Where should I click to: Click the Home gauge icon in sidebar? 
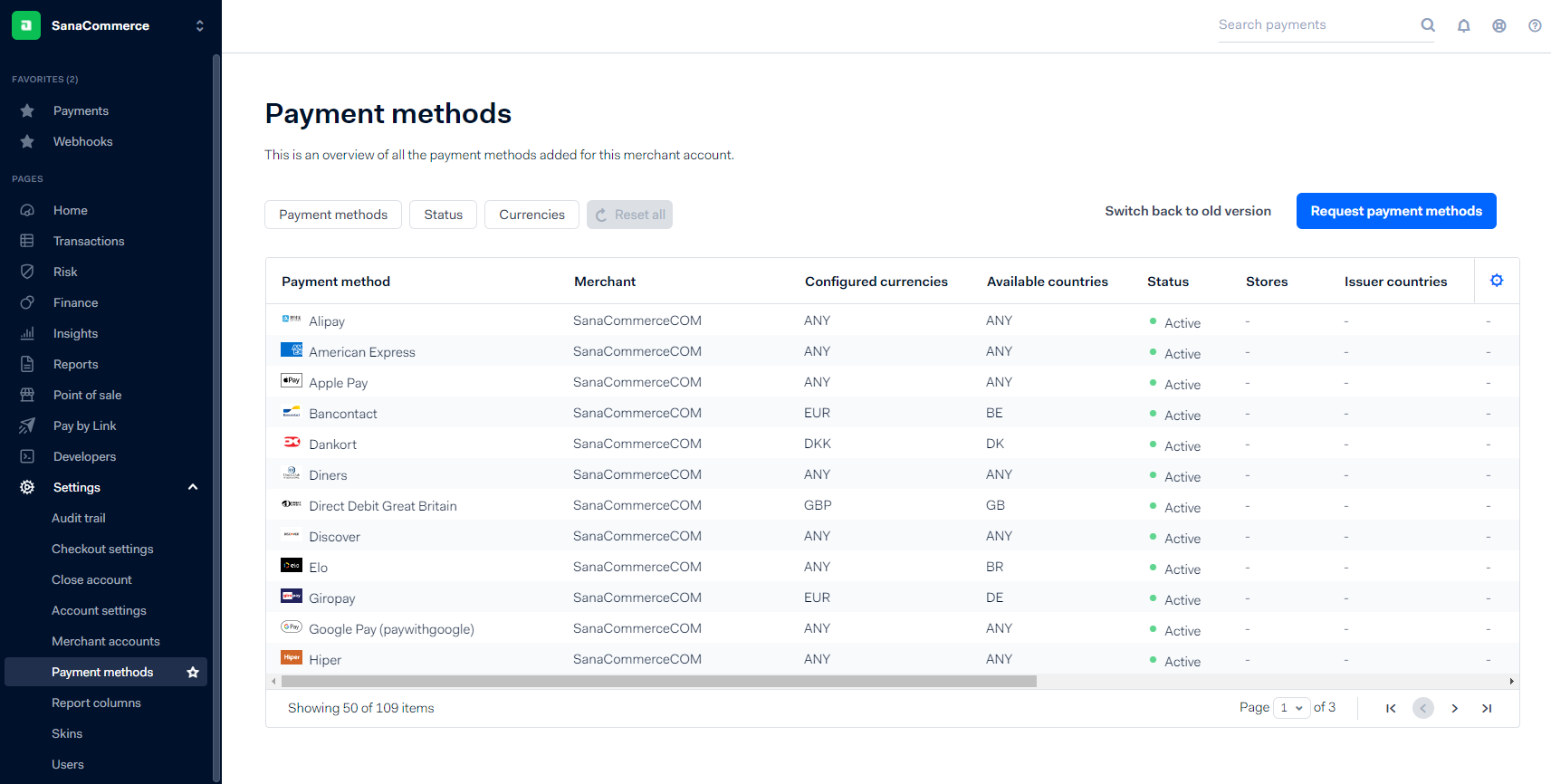(x=27, y=210)
